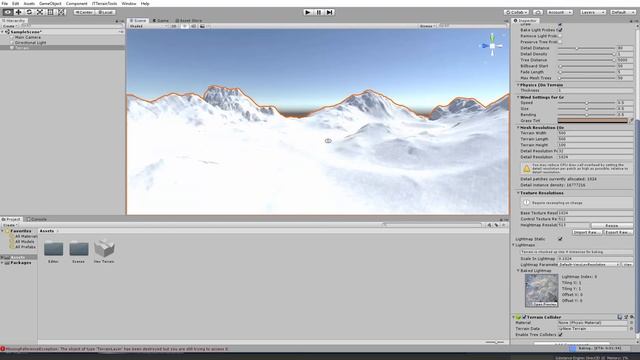Click Open Preview on lightmap thumbnail
The width and height of the screenshot is (640, 360).
(544, 304)
